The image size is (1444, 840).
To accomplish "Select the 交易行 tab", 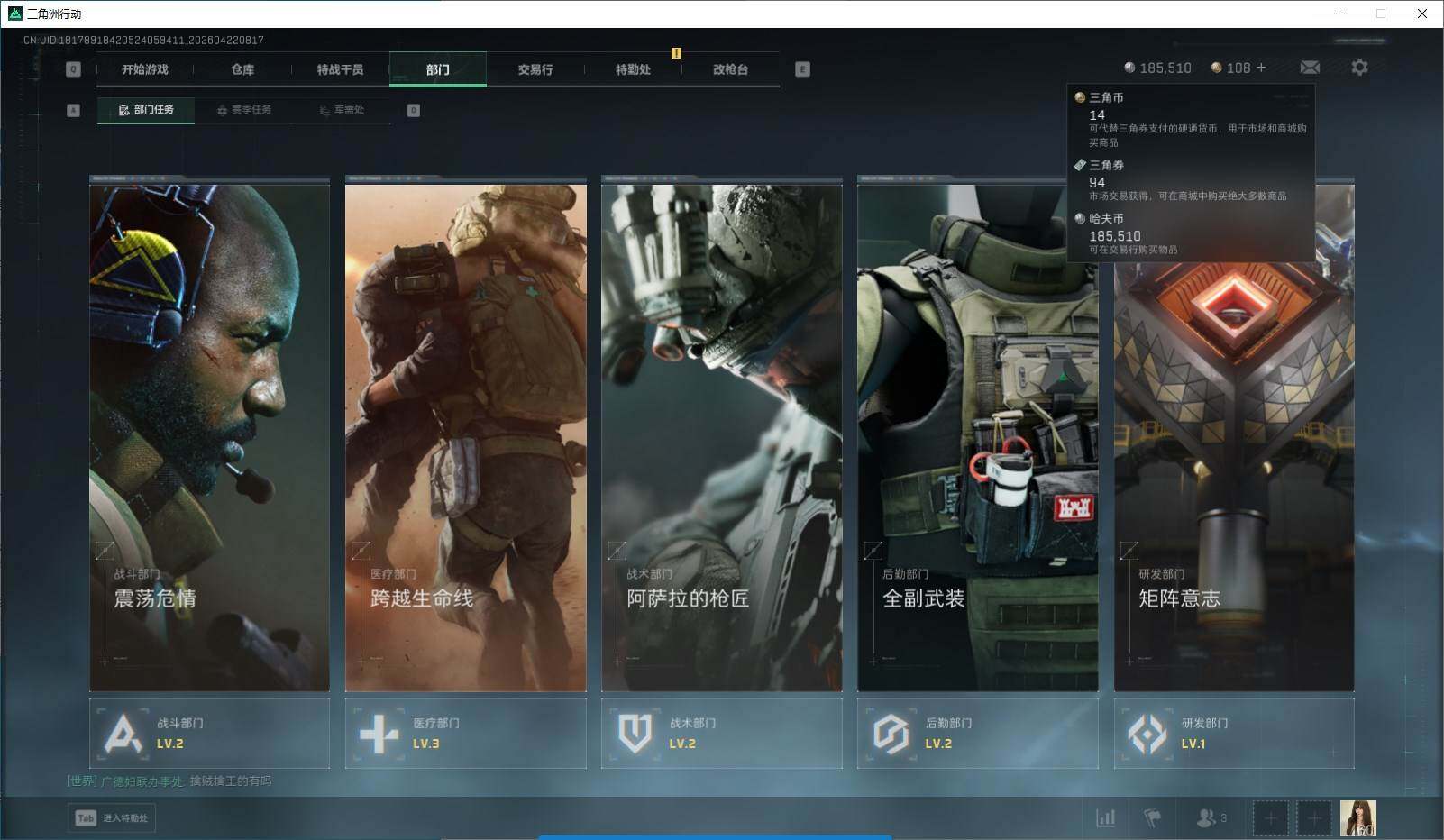I will click(535, 69).
